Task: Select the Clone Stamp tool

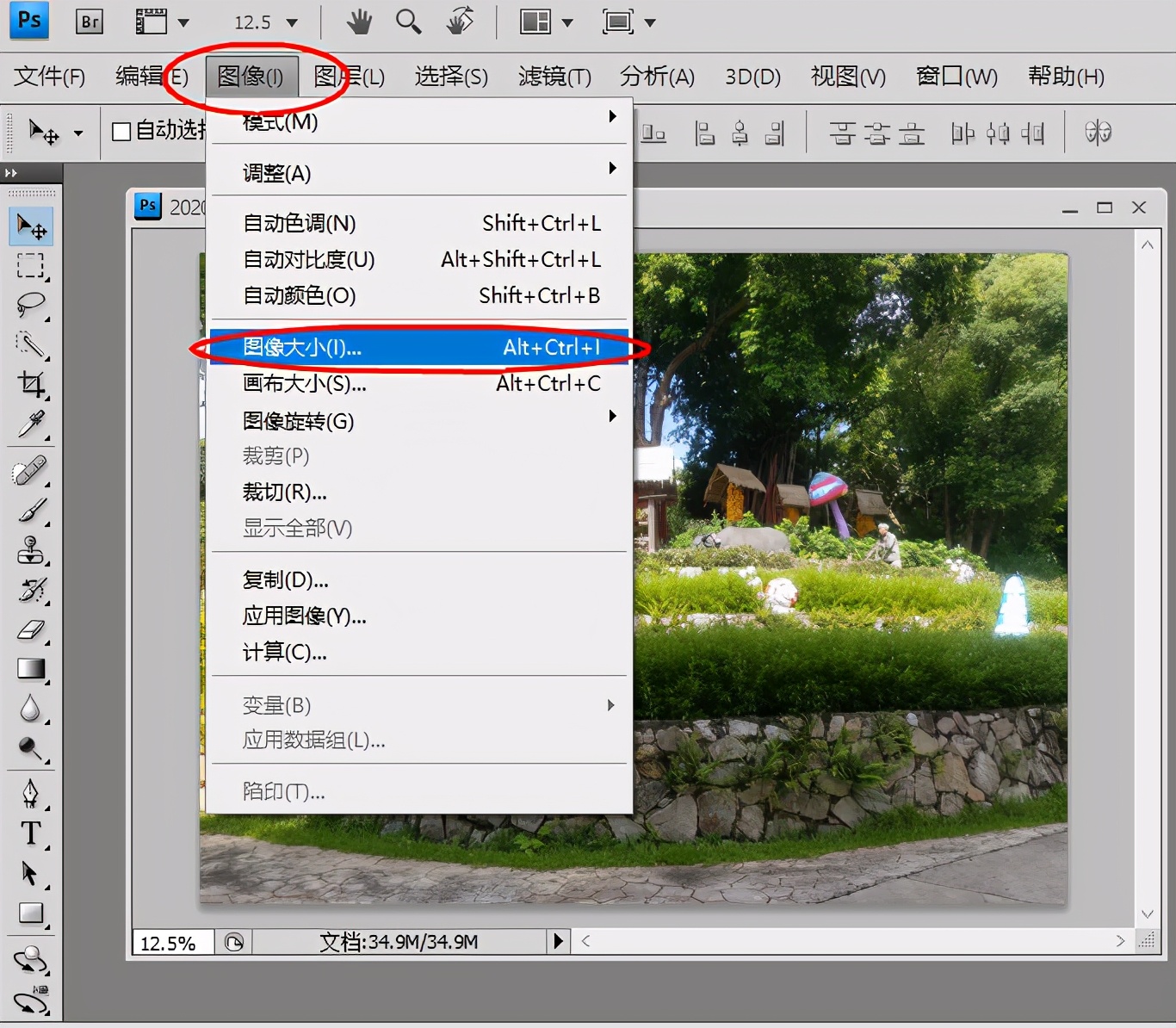Action: coord(32,550)
